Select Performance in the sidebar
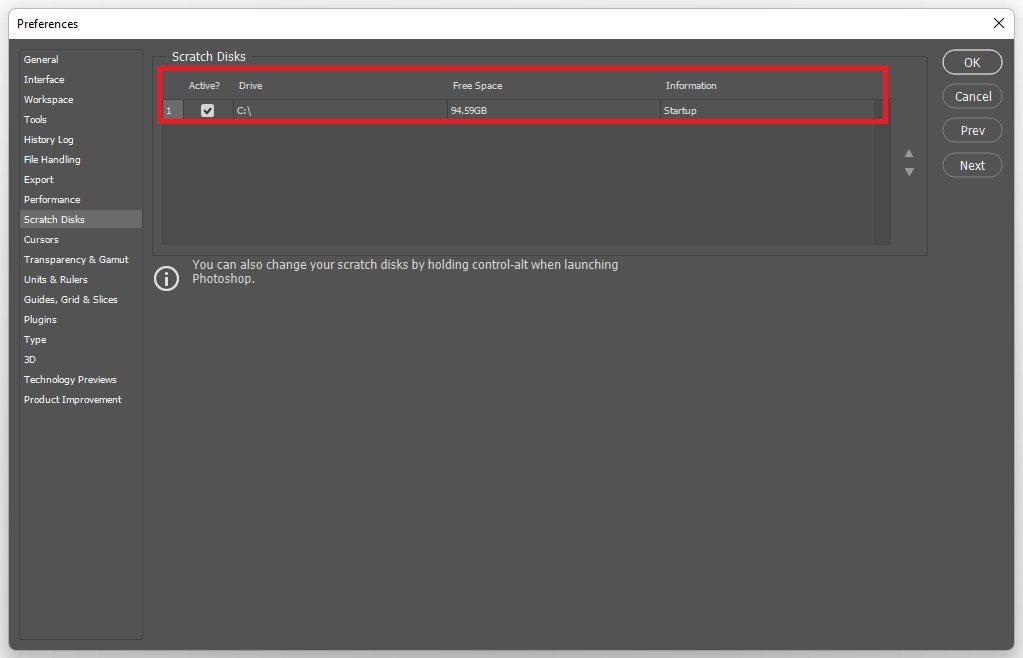Image resolution: width=1023 pixels, height=658 pixels. (52, 200)
